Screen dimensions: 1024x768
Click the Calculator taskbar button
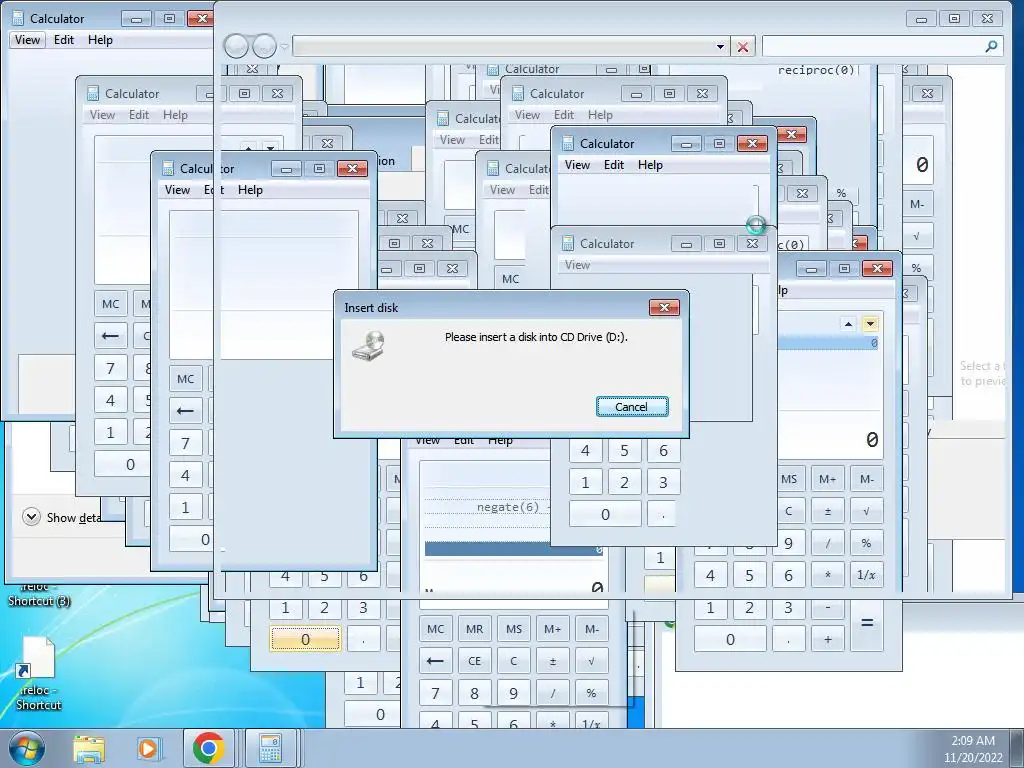click(270, 748)
